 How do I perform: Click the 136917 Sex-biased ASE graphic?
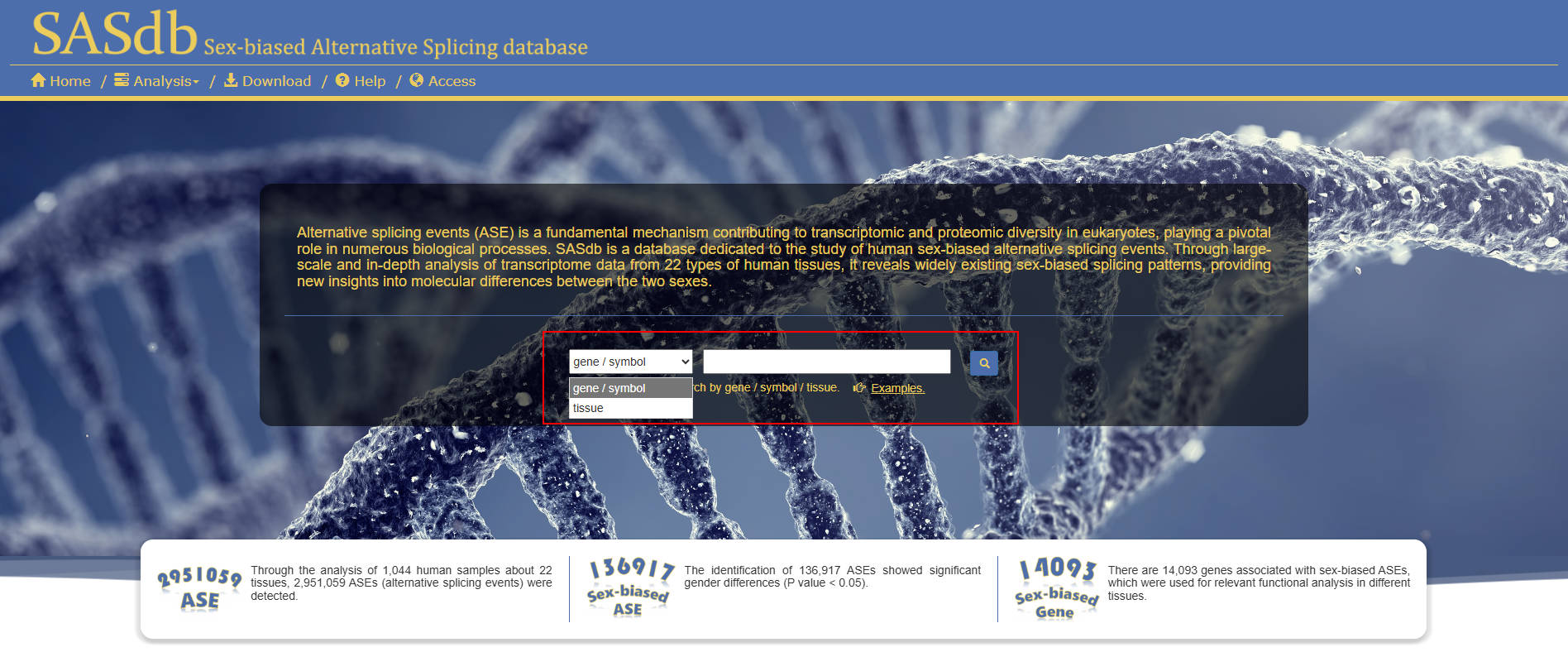pos(630,588)
